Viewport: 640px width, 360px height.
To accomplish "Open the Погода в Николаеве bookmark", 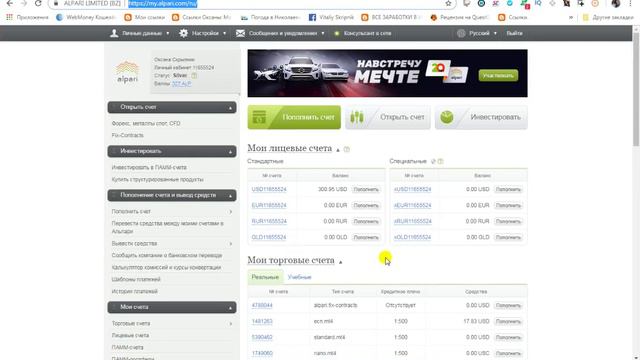I will pyautogui.click(x=270, y=17).
